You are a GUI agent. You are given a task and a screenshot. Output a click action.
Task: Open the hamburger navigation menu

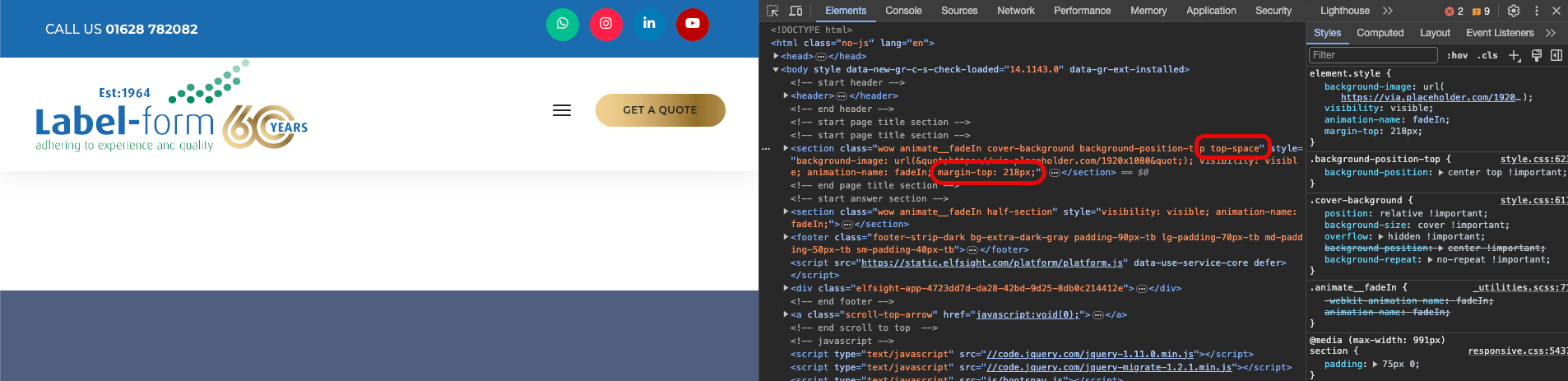click(562, 110)
